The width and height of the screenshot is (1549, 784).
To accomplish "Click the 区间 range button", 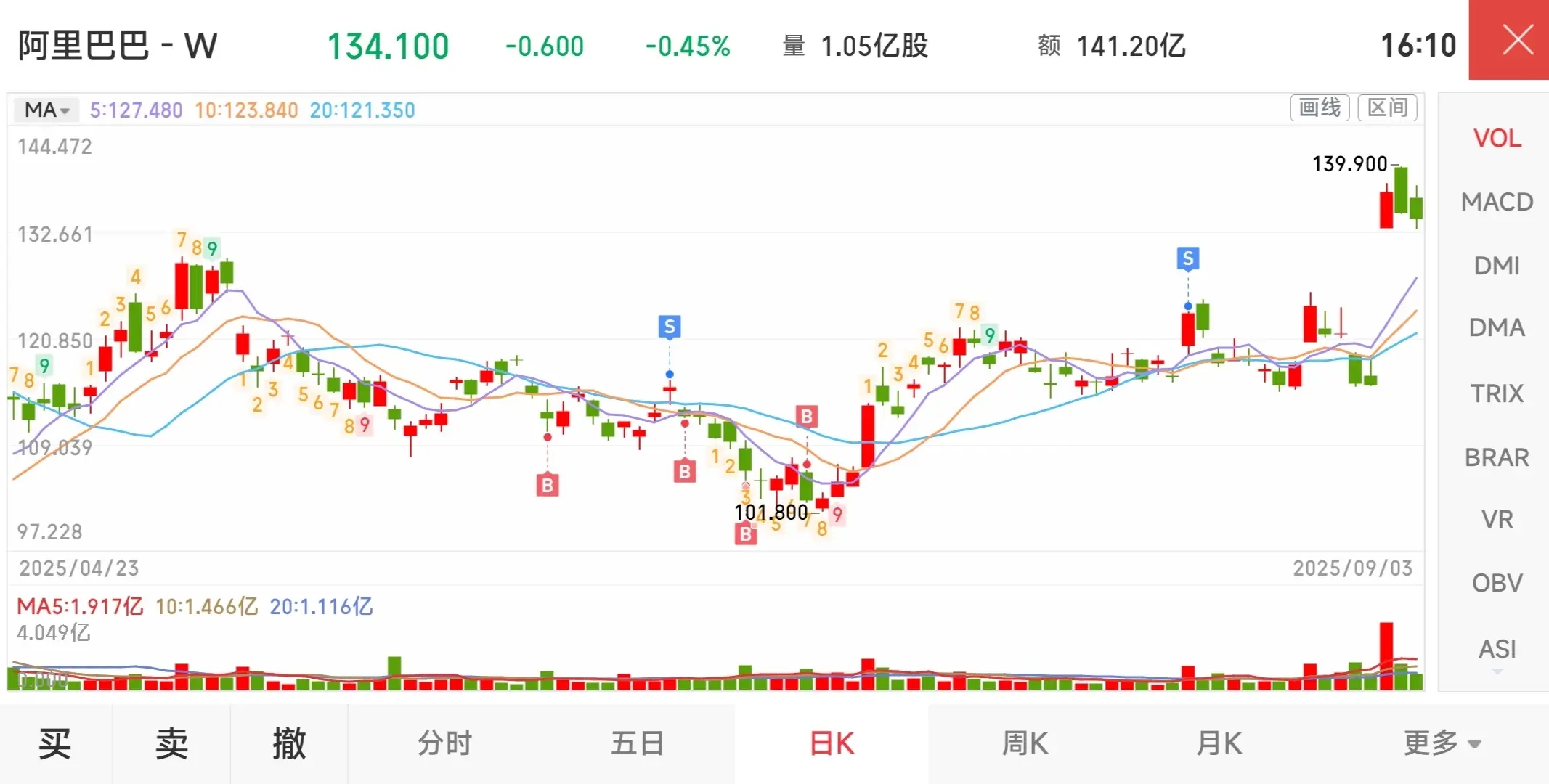I will point(1387,108).
